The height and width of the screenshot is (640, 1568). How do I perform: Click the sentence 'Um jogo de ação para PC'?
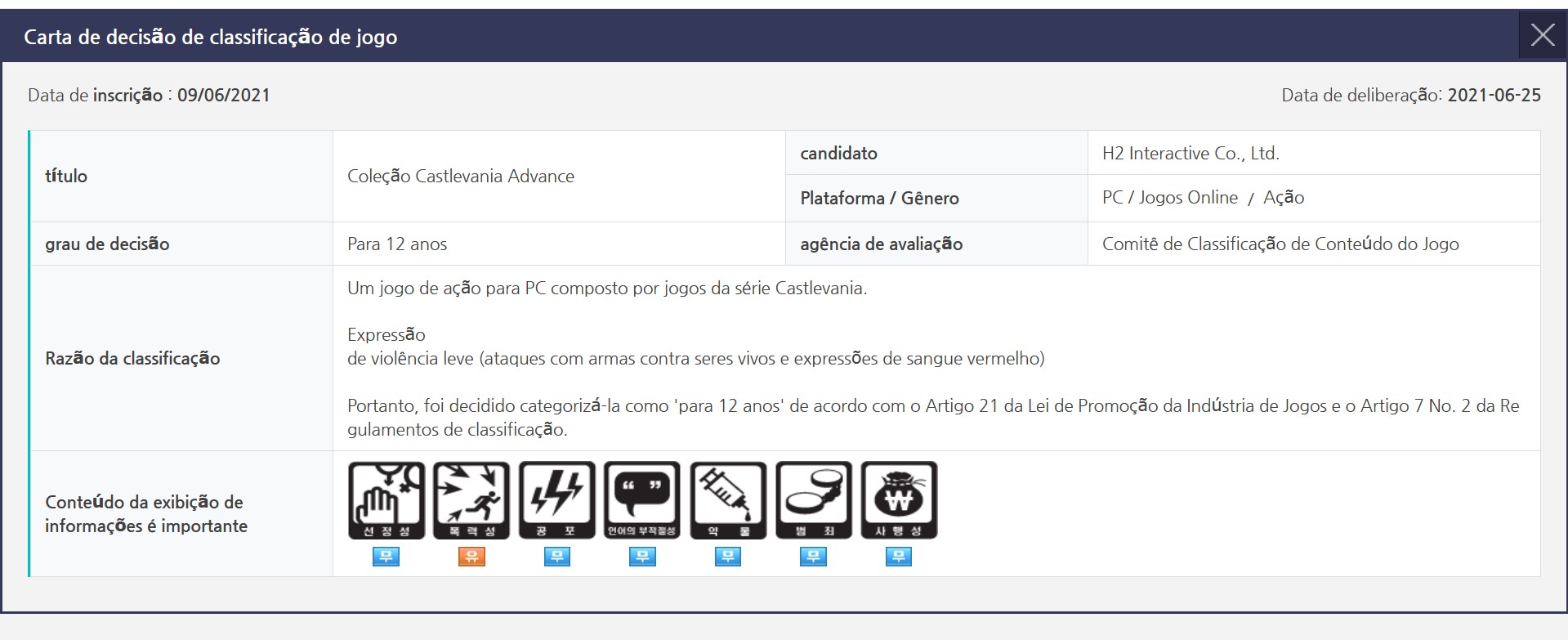tap(607, 288)
